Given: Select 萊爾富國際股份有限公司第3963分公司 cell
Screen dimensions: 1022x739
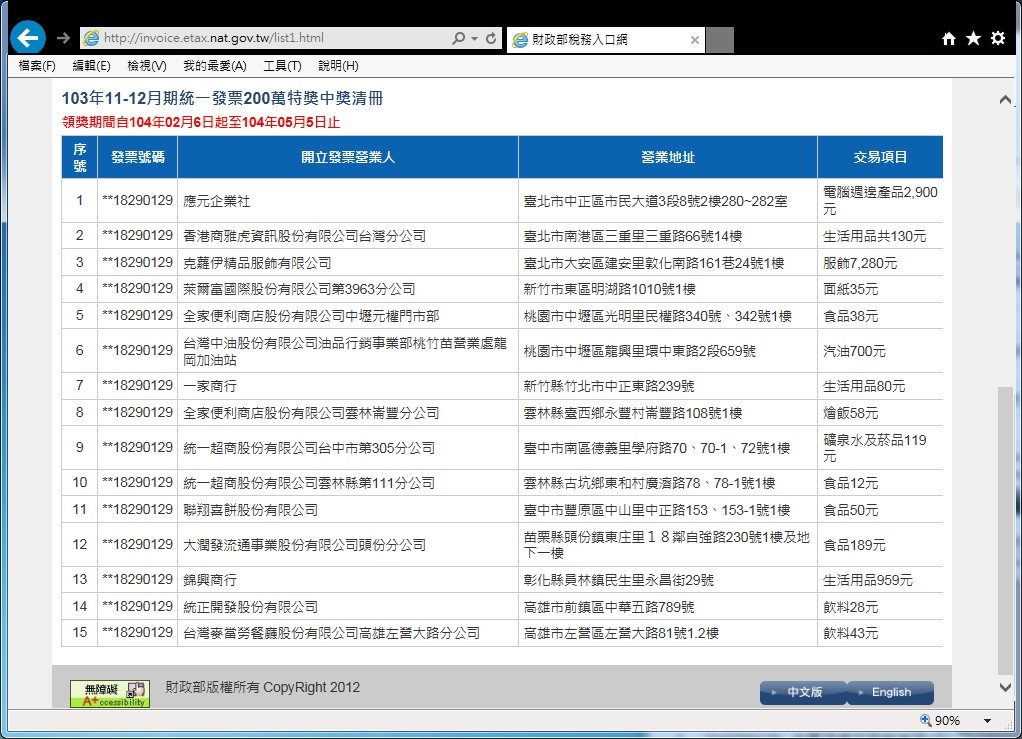Looking at the screenshot, I should point(348,289).
